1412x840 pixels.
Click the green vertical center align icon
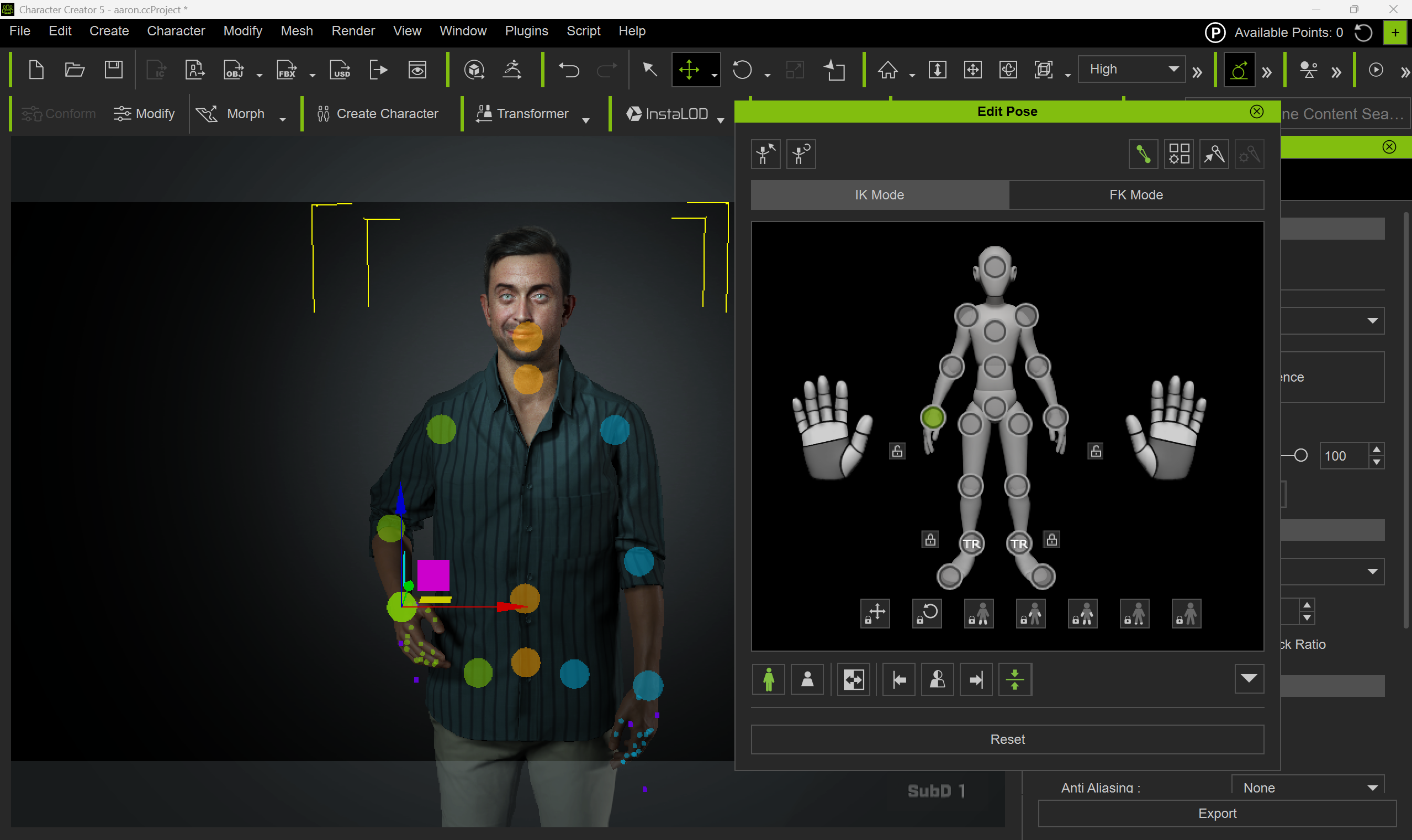(x=1015, y=679)
